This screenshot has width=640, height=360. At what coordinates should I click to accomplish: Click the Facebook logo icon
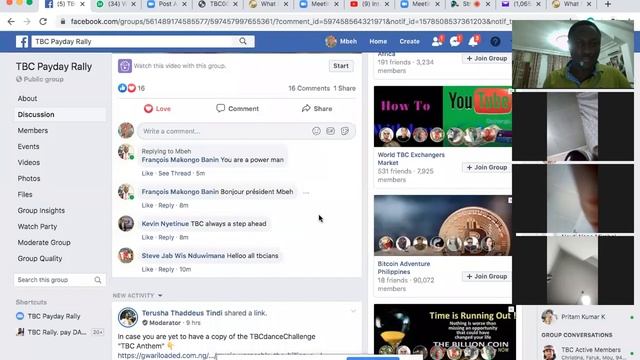click(22, 41)
